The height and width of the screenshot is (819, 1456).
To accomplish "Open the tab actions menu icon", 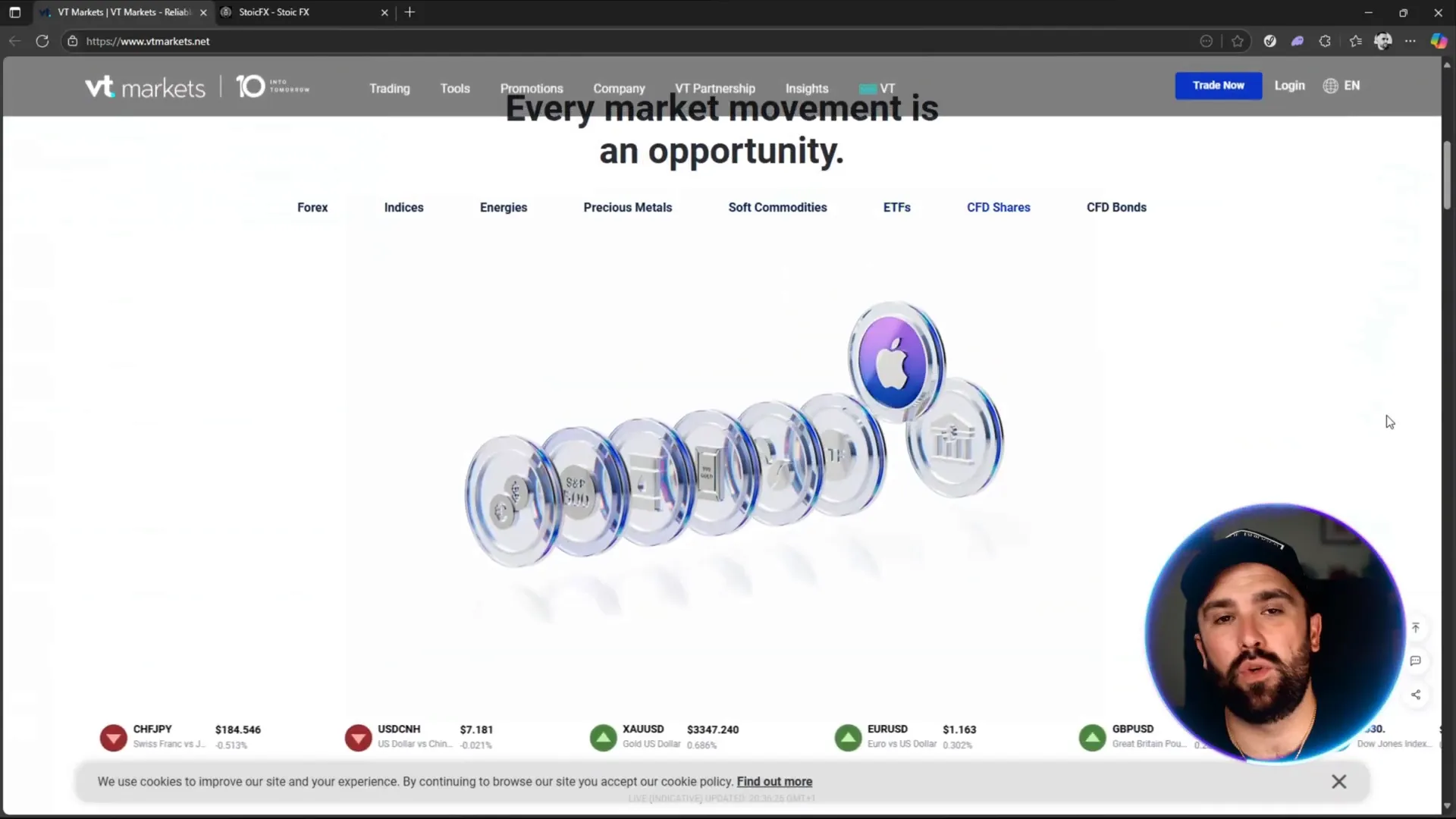I will (x=14, y=12).
